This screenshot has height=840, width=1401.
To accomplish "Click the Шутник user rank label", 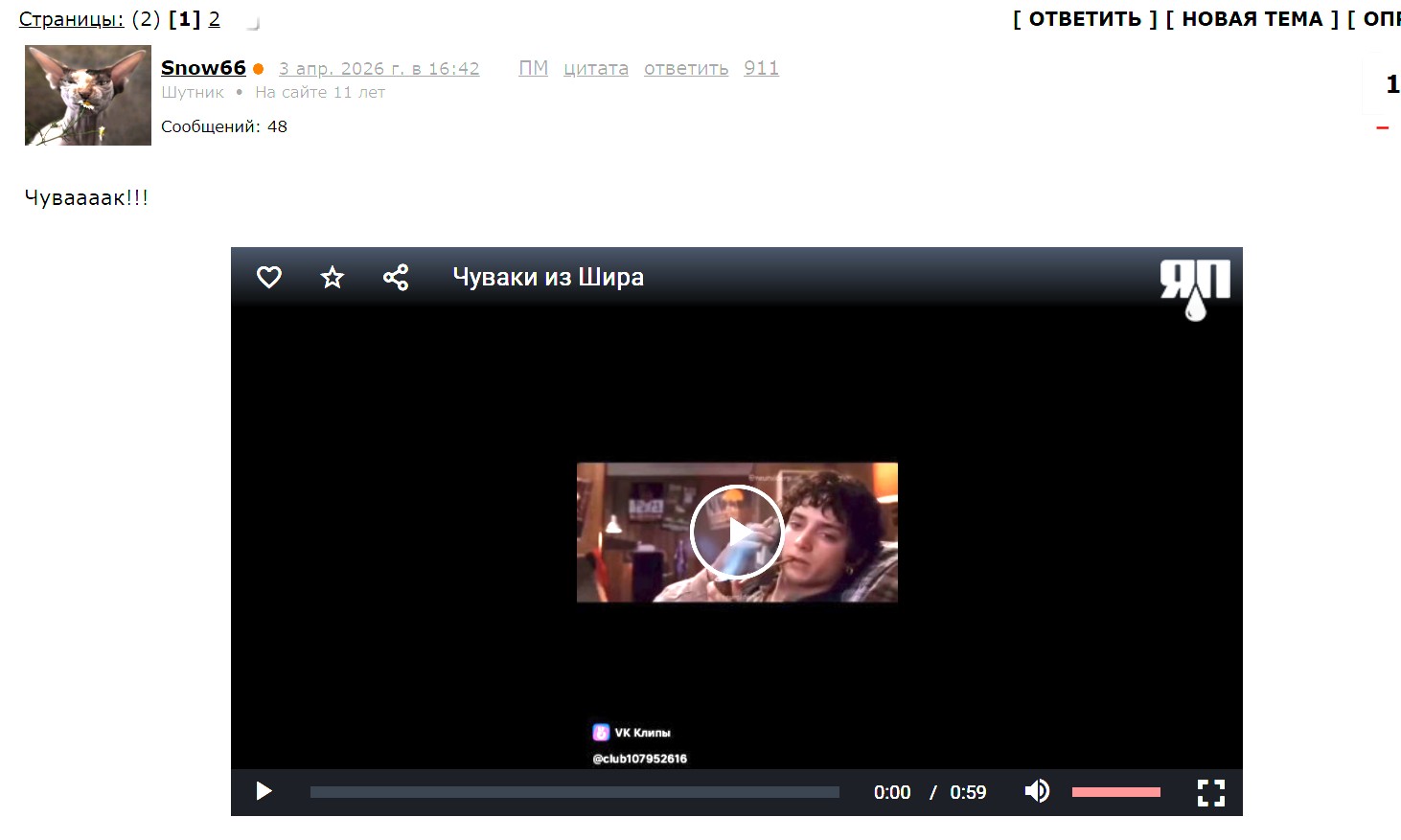I will pyautogui.click(x=193, y=93).
